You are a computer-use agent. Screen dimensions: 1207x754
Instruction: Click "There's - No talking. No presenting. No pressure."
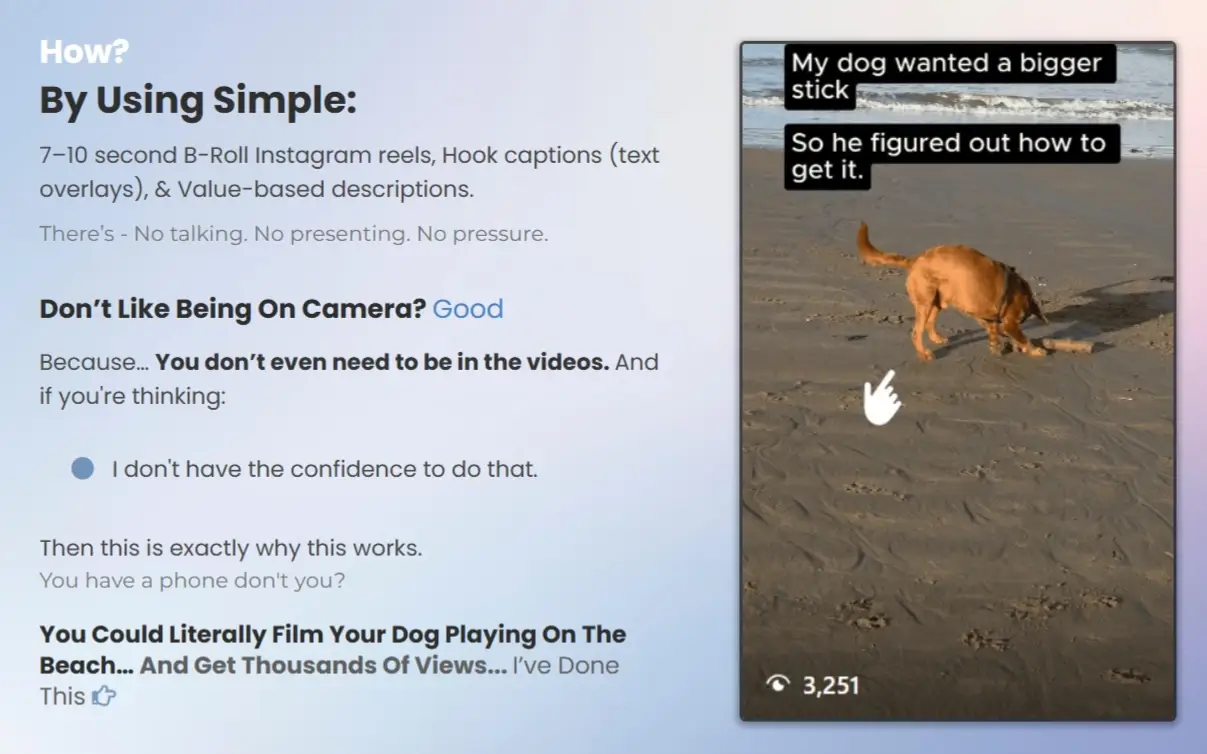[x=294, y=235]
